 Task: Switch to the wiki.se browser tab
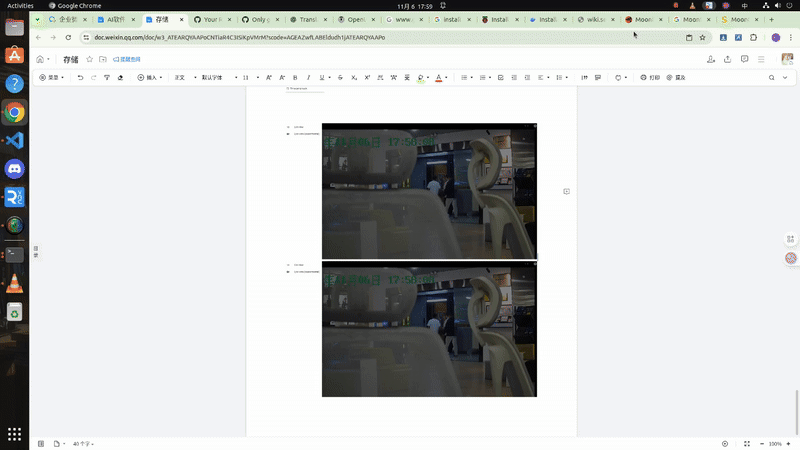(596, 19)
